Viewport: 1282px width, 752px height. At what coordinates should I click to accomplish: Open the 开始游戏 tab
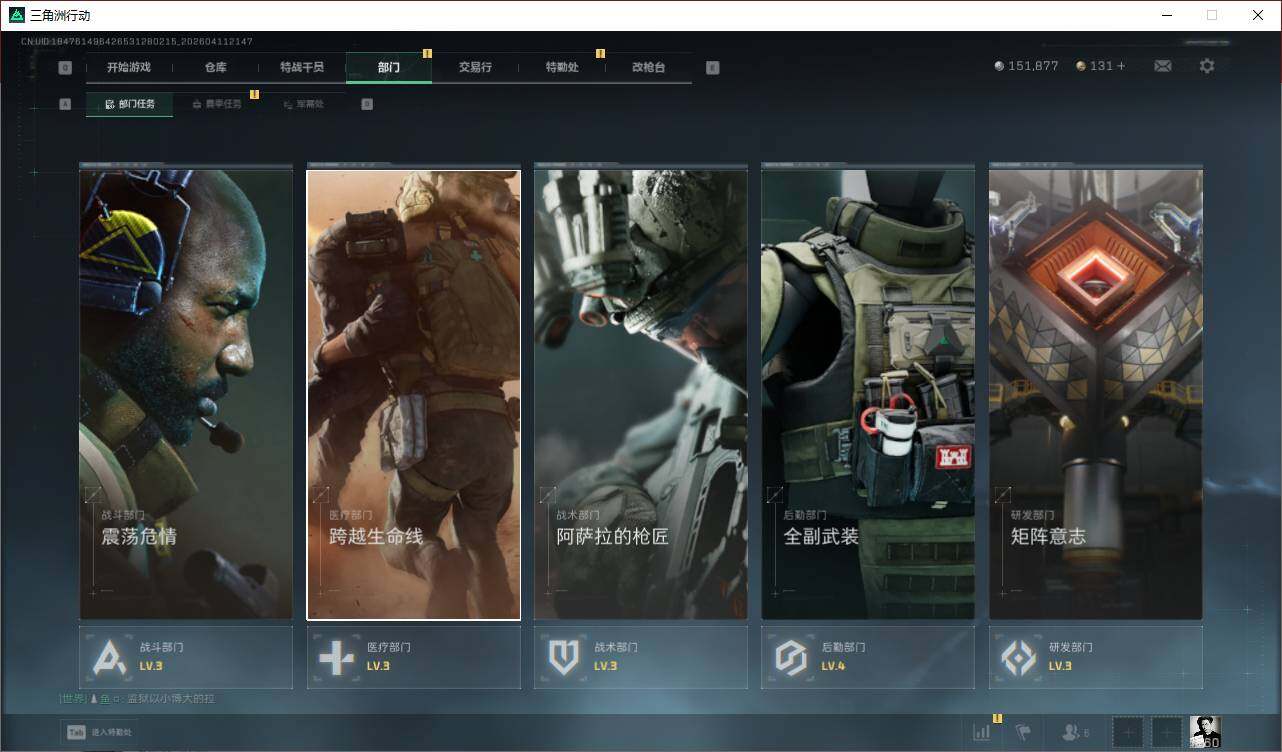pyautogui.click(x=129, y=67)
